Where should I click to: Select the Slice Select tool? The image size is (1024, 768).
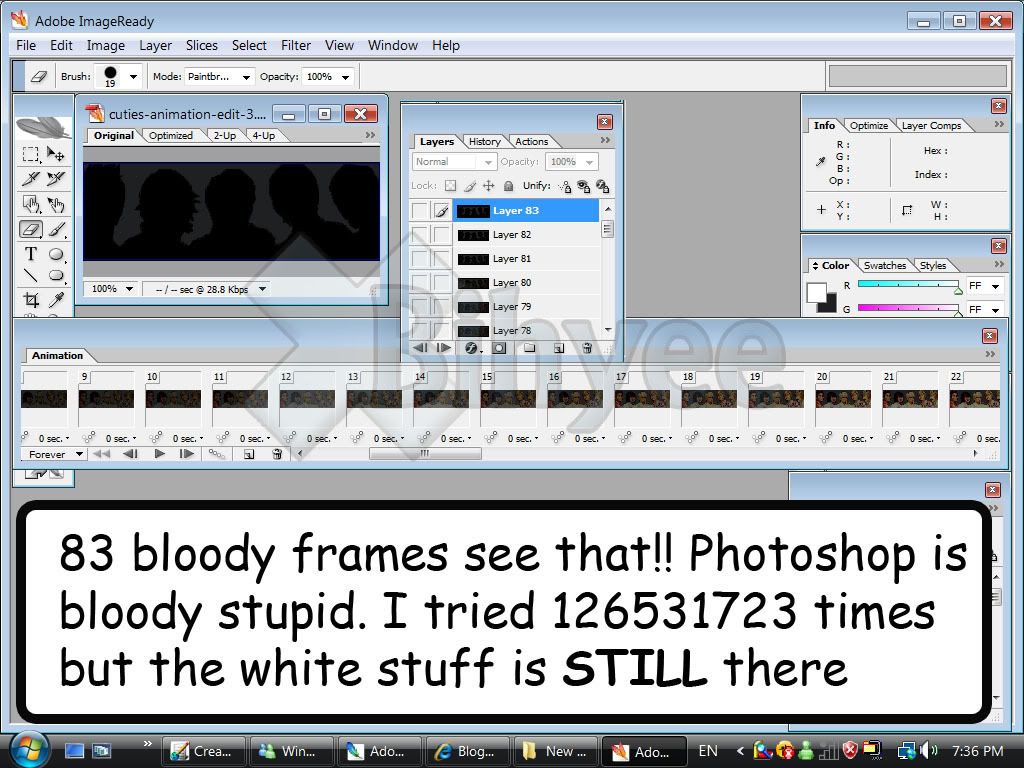(56, 178)
